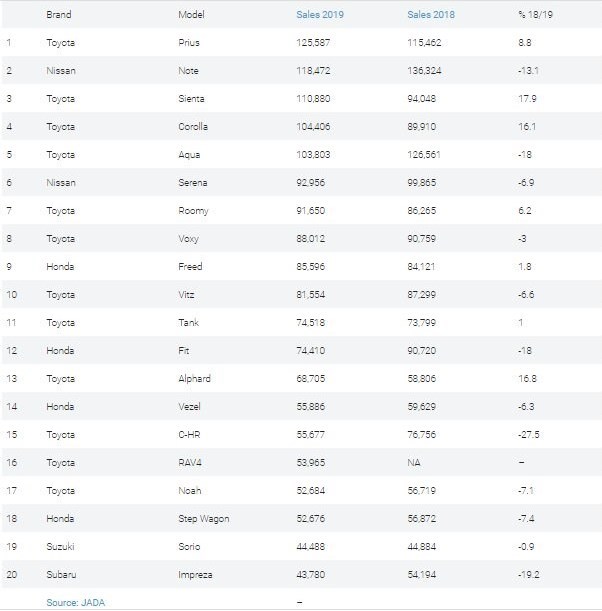Click the Step Wagon model cell
Viewport: 602px width, 611px height.
click(204, 519)
